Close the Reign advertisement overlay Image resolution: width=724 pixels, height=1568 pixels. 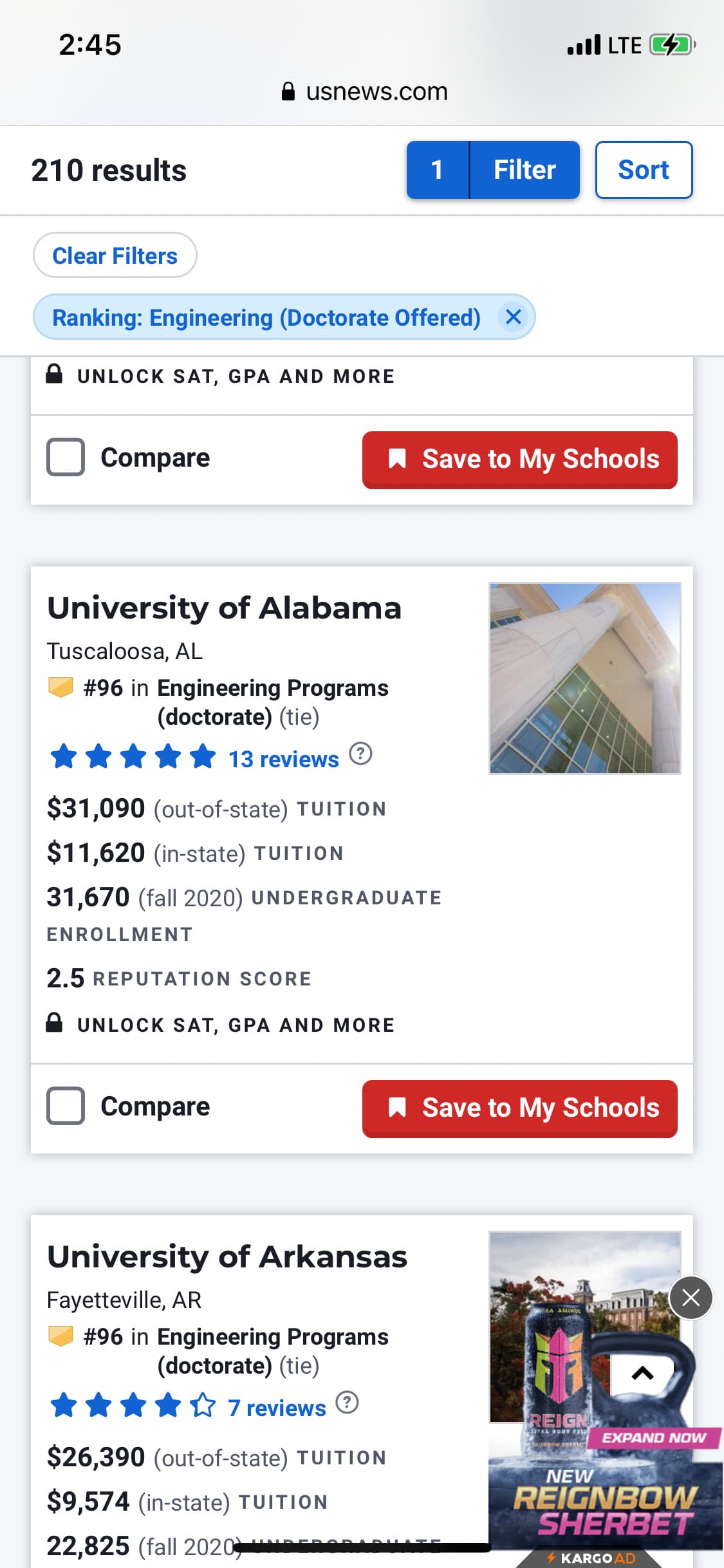(x=691, y=1297)
